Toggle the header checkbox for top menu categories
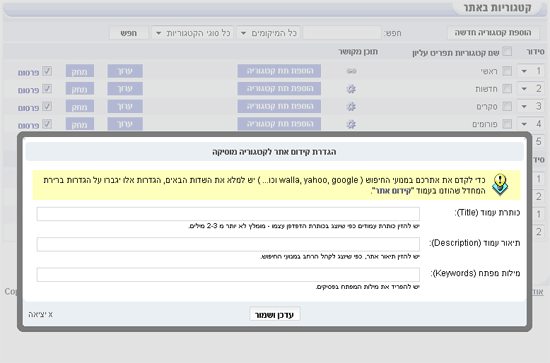Viewport: 550px width, 363px height. (x=507, y=52)
